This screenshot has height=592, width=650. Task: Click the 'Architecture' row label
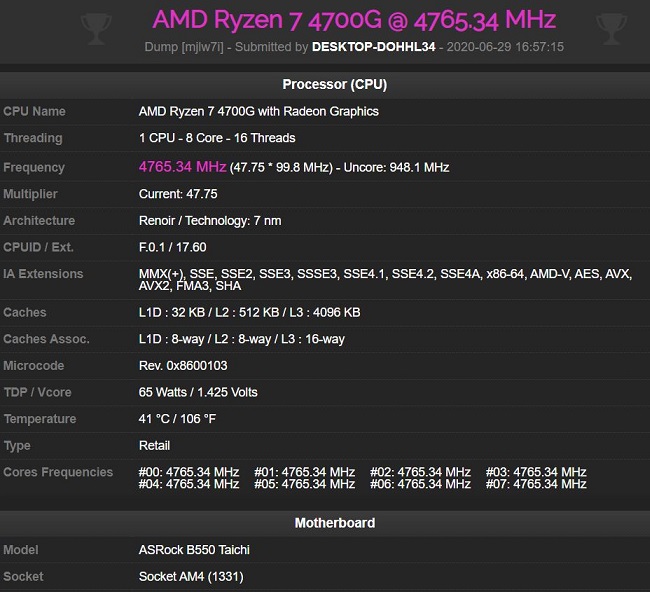pos(39,221)
